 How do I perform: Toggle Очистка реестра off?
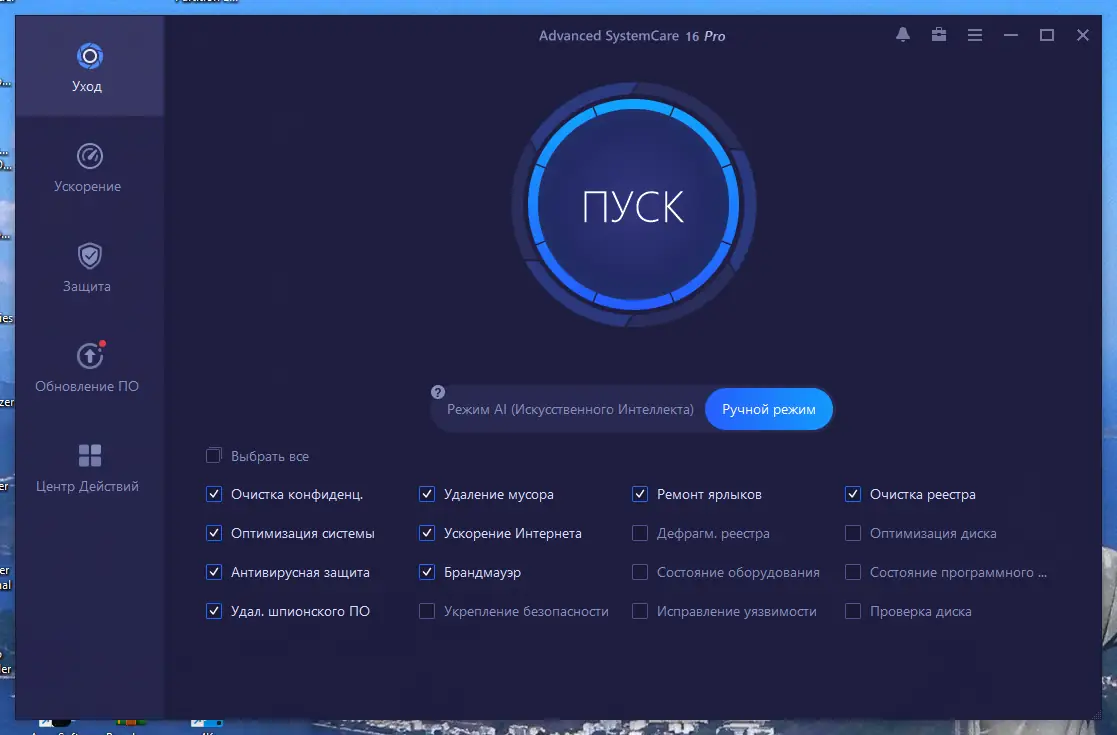pos(853,494)
